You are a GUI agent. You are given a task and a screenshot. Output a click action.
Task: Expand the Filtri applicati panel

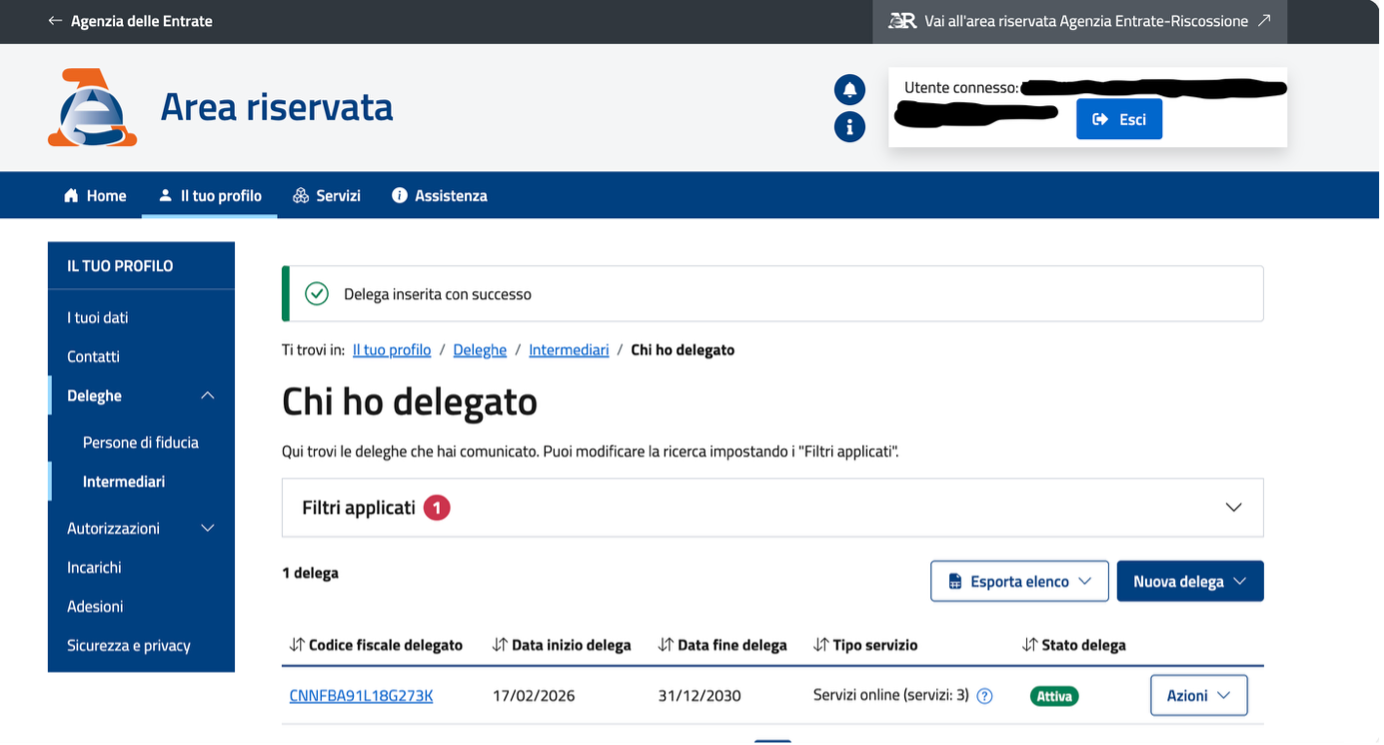point(1233,507)
